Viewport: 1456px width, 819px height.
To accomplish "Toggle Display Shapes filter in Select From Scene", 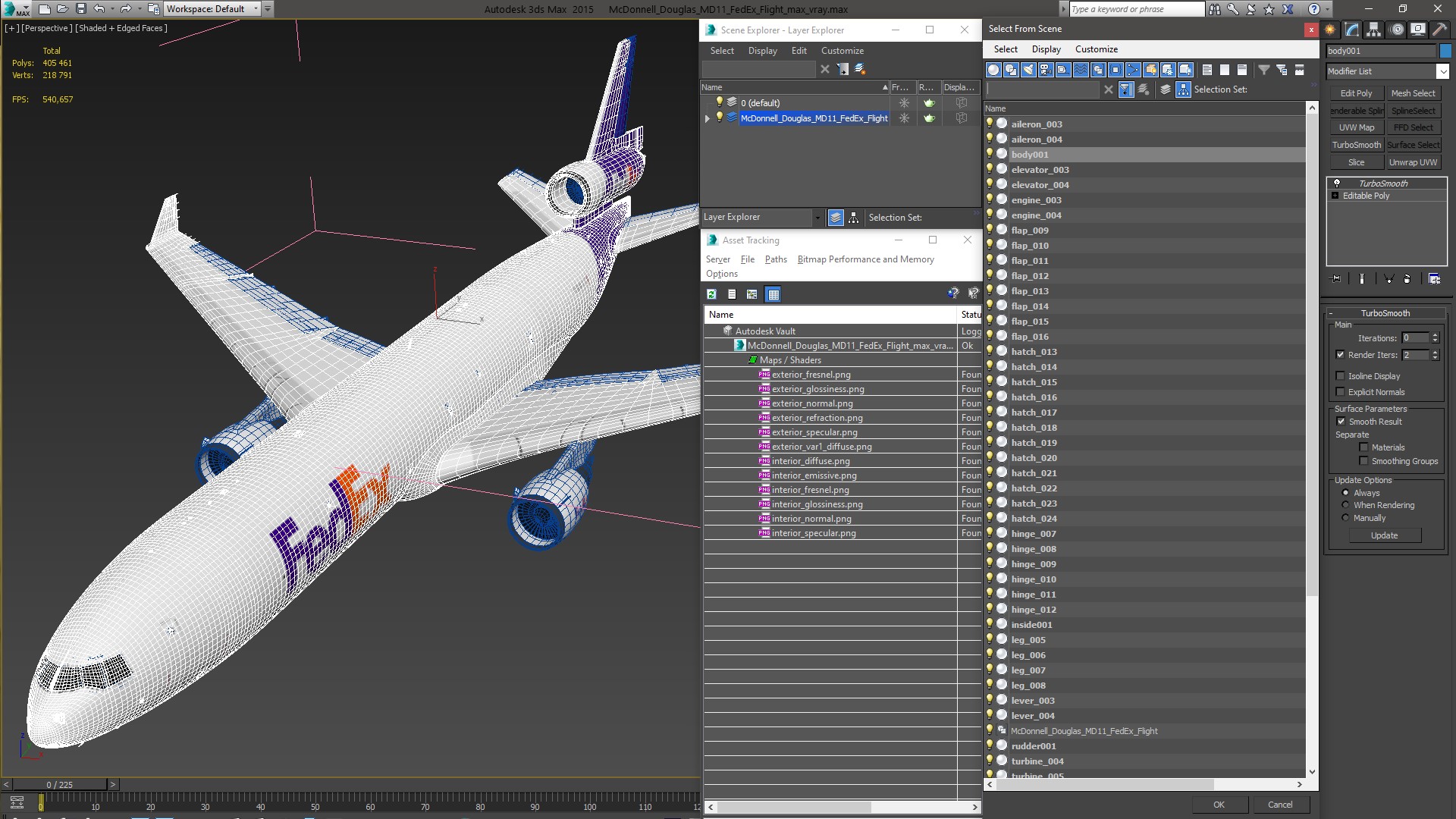I will pyautogui.click(x=1011, y=70).
